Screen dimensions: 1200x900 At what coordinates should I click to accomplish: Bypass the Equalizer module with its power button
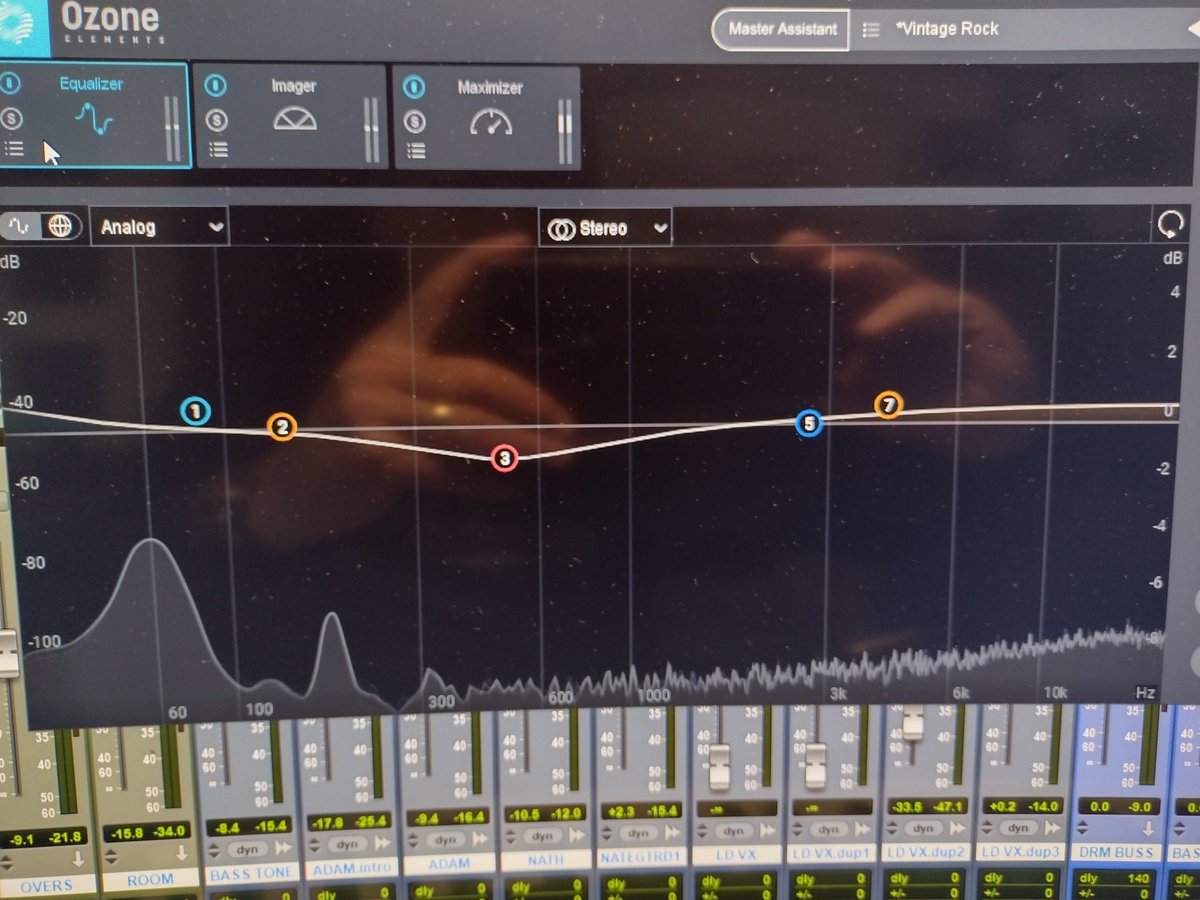pos(8,84)
